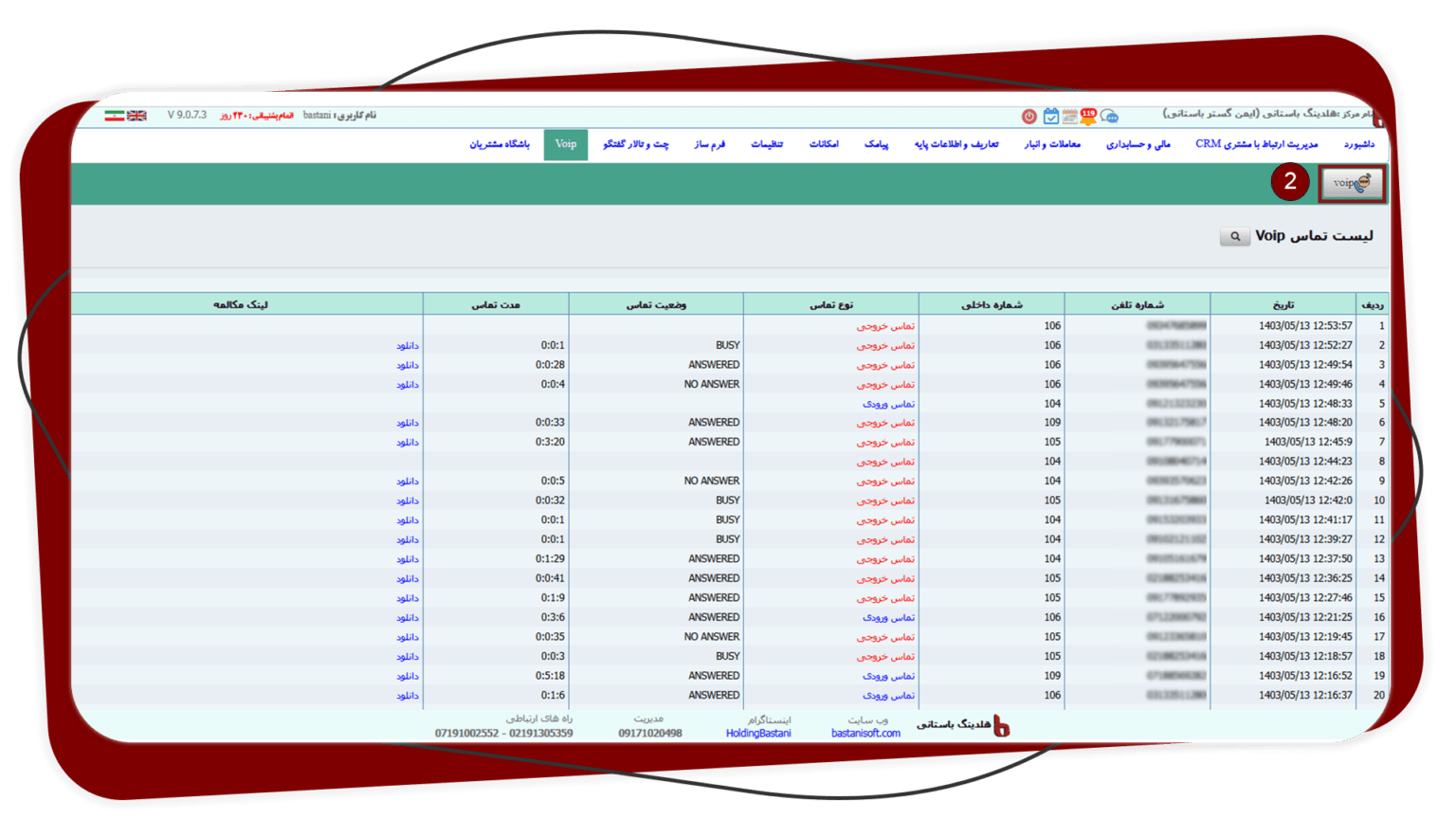Image resolution: width=1456 pixels, height=819 pixels.
Task: Open the blue calendar checkmark icon
Action: (x=1050, y=116)
